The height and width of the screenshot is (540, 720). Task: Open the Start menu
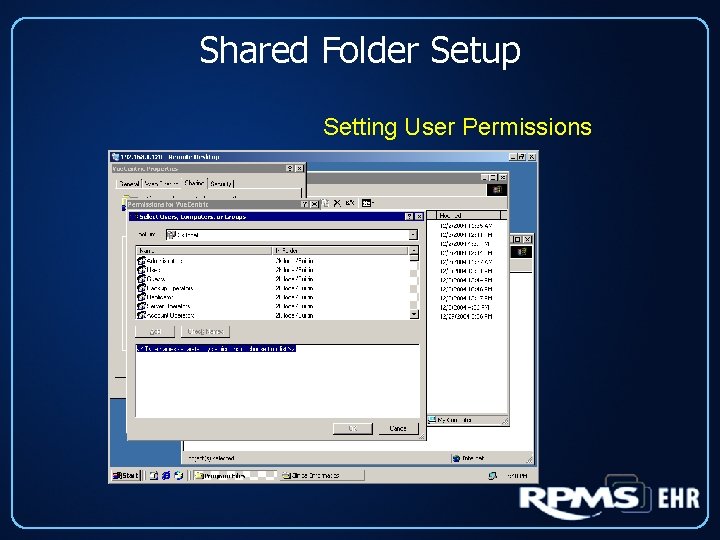click(x=126, y=475)
